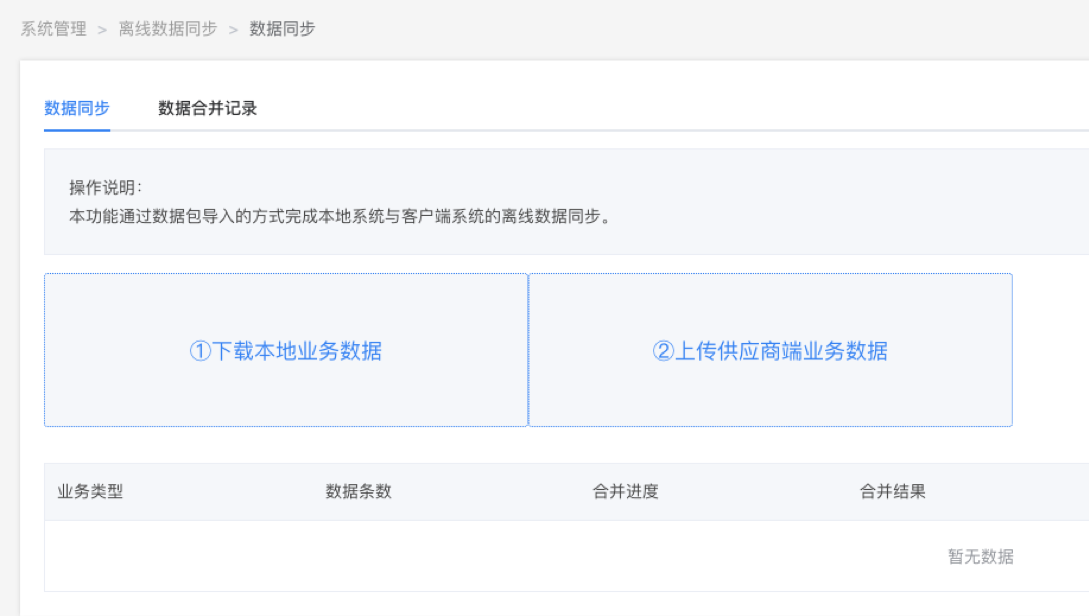Select the current 数据同步 breadcrumb item

click(x=282, y=29)
